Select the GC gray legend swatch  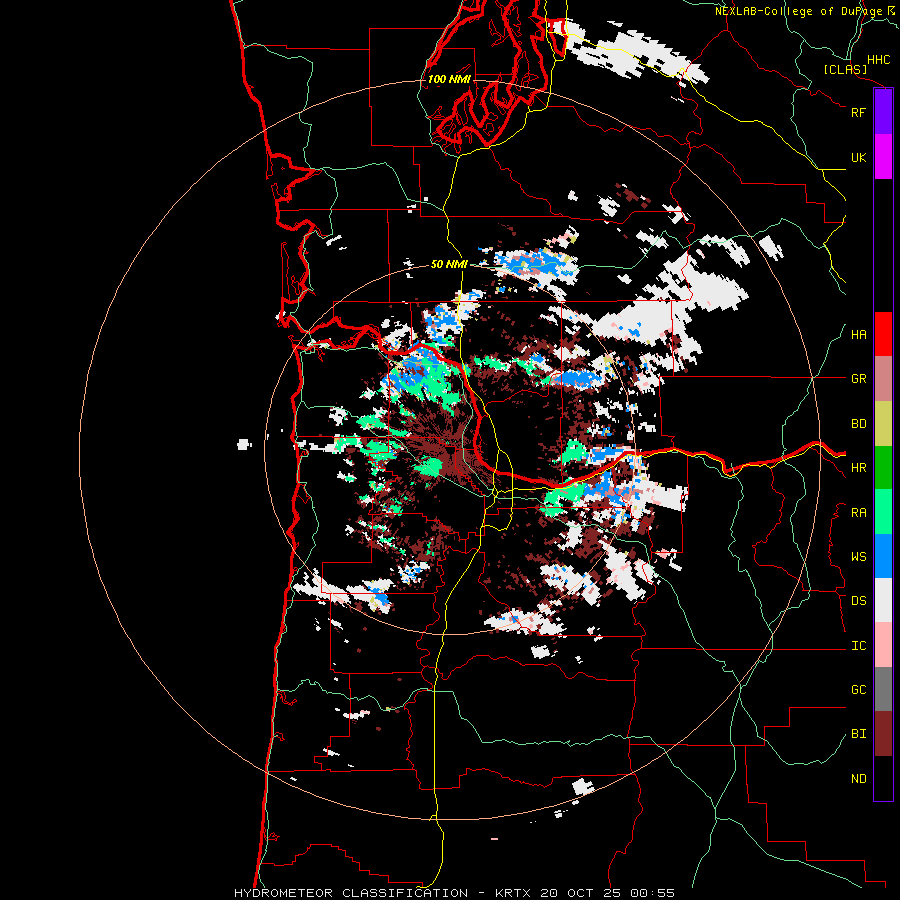click(x=883, y=689)
